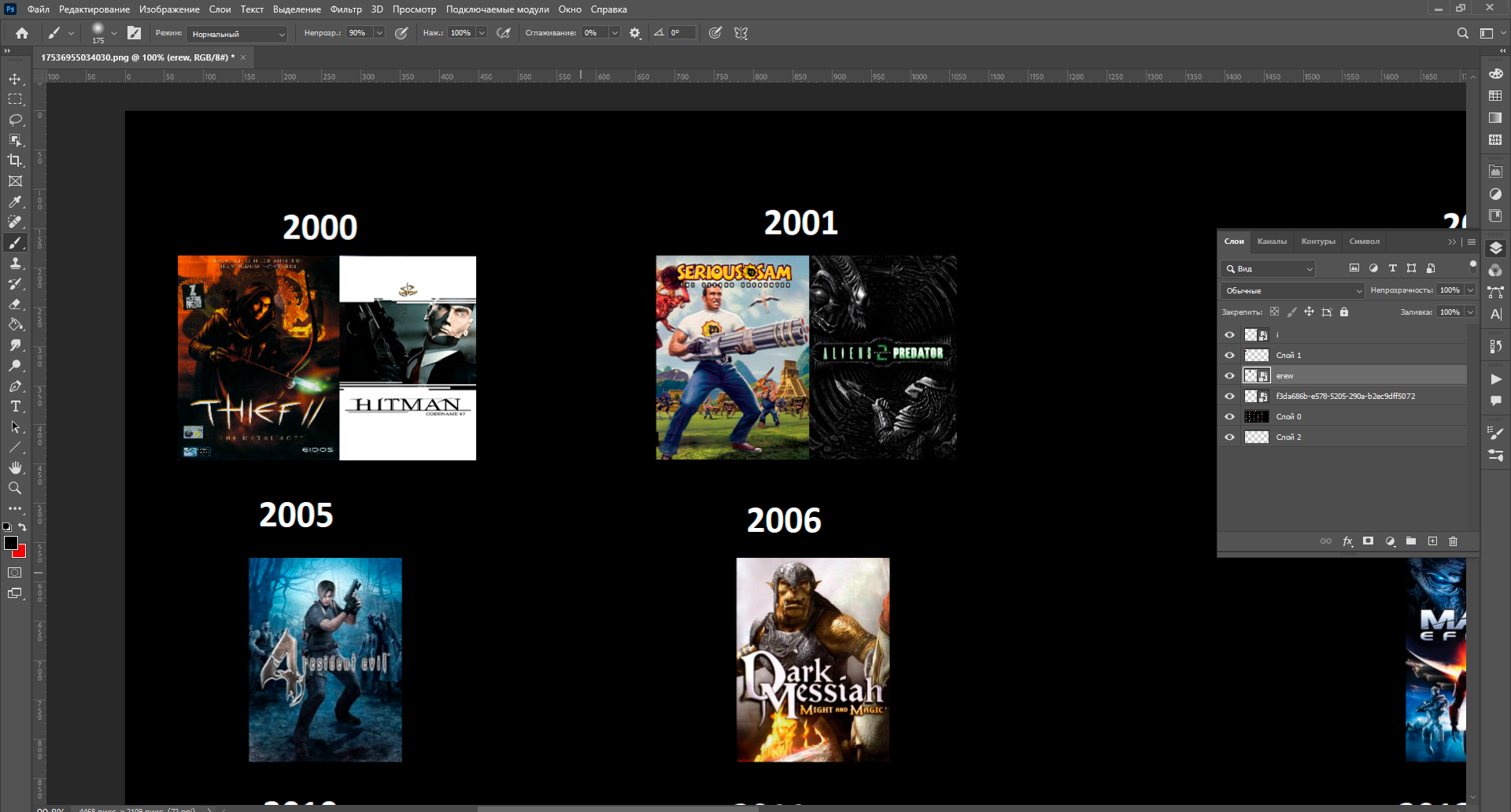
Task: Open layer opacity (Непрозрачность) dropdown arrow
Action: 1470,290
